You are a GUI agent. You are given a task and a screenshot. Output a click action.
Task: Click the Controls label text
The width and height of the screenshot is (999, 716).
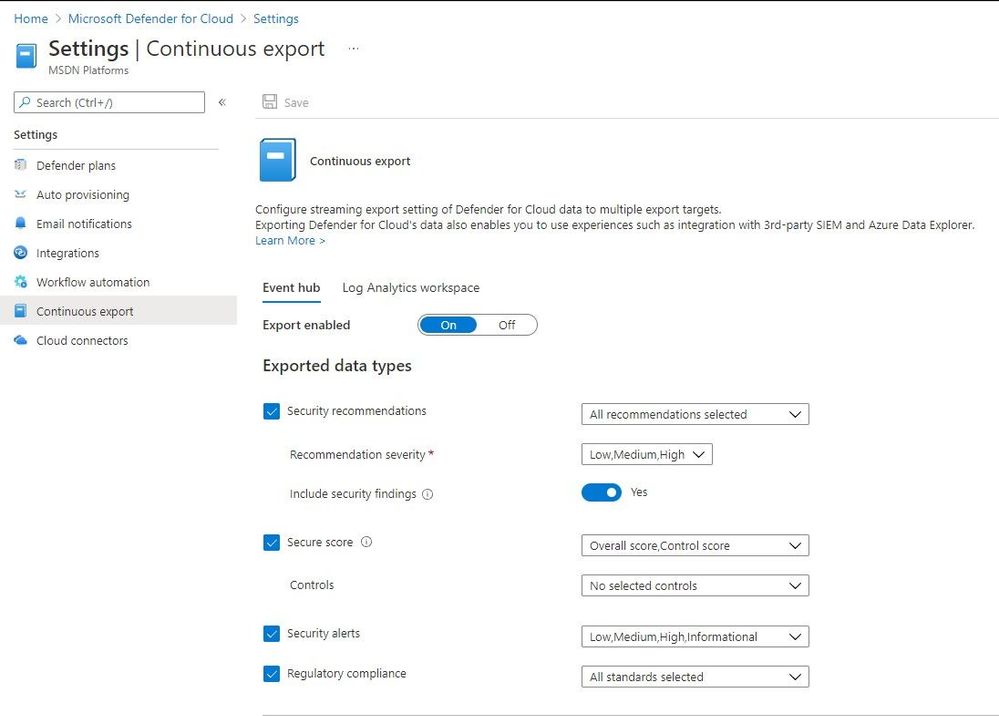tap(312, 585)
